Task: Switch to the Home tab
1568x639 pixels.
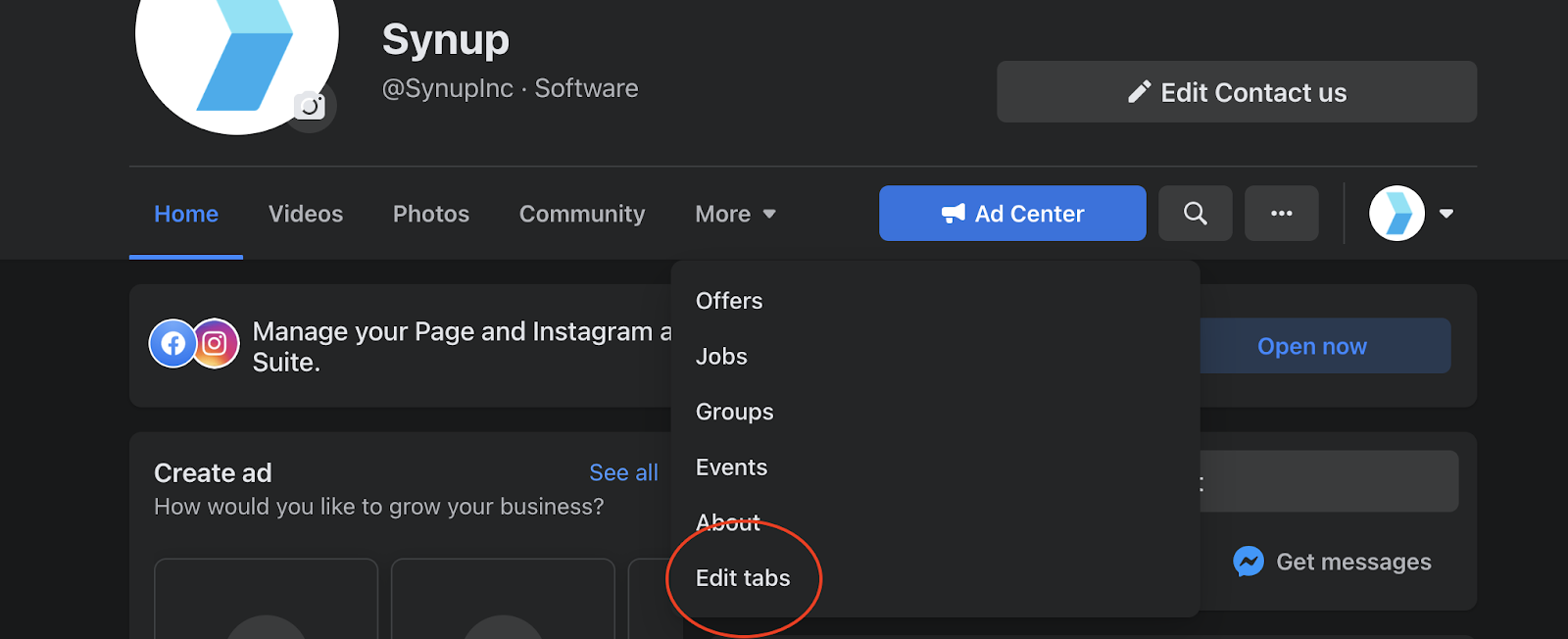Action: tap(186, 214)
